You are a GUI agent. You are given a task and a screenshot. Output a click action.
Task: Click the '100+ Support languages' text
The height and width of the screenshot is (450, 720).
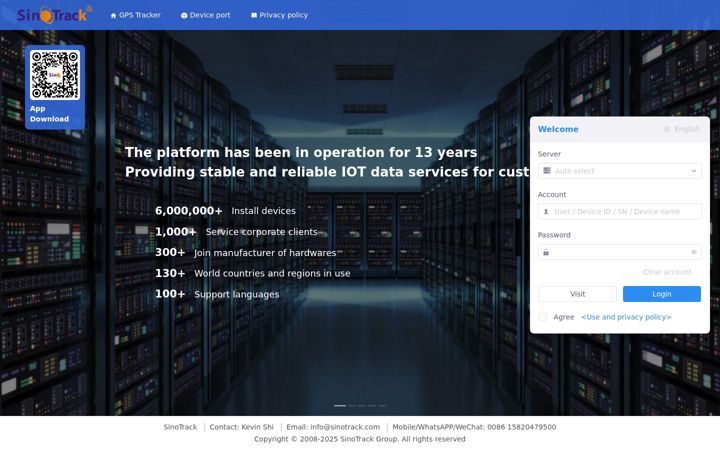[217, 294]
